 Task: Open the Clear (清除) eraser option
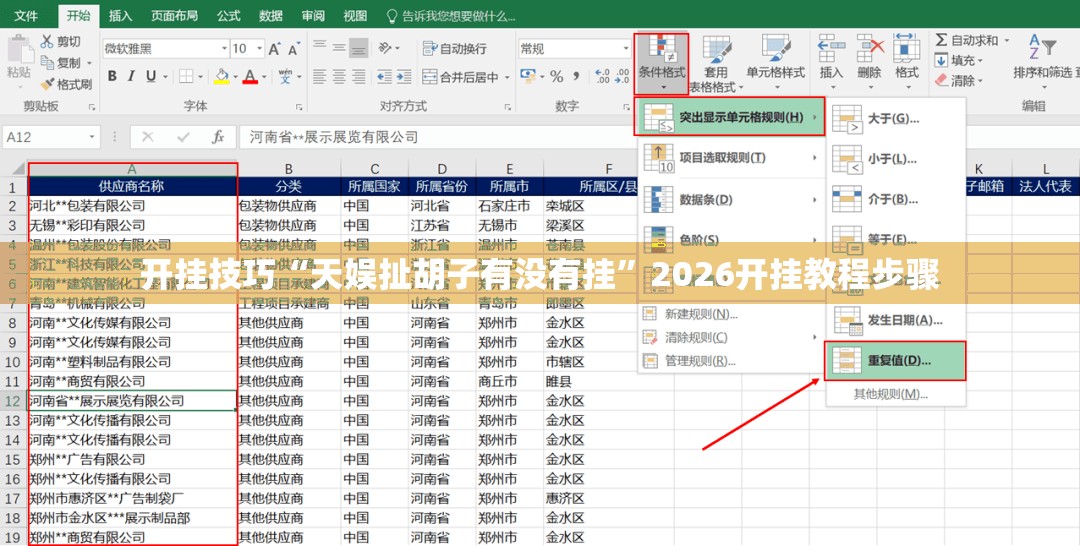tap(959, 81)
